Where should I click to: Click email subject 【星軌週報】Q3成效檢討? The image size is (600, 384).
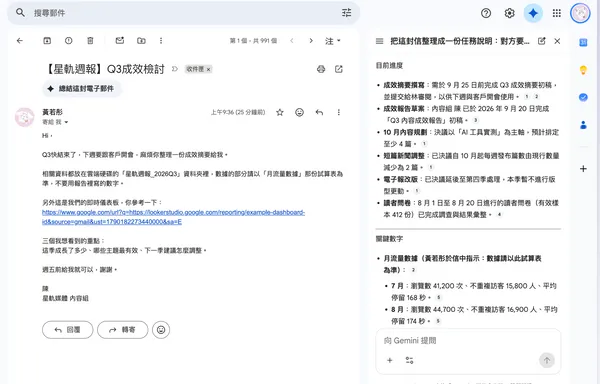tap(105, 69)
